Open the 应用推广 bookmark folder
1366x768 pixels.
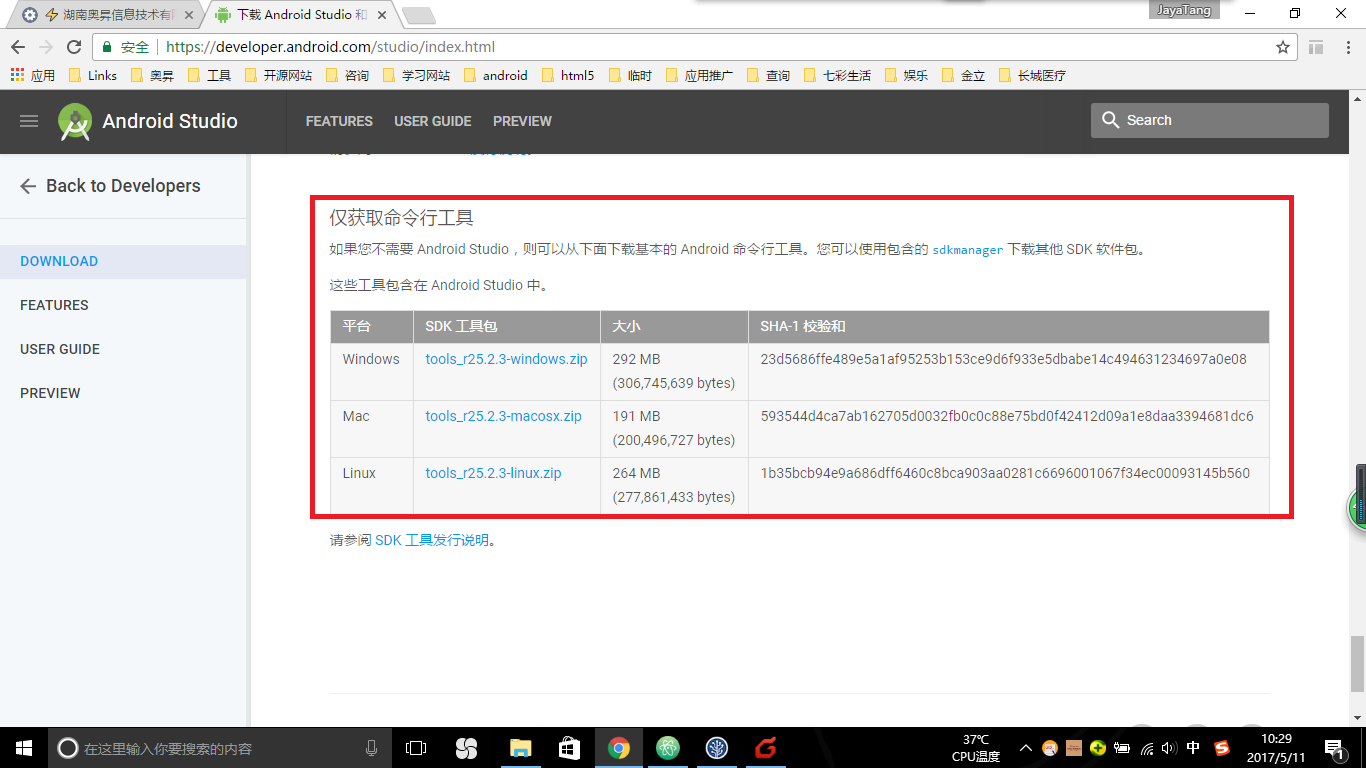coord(699,75)
